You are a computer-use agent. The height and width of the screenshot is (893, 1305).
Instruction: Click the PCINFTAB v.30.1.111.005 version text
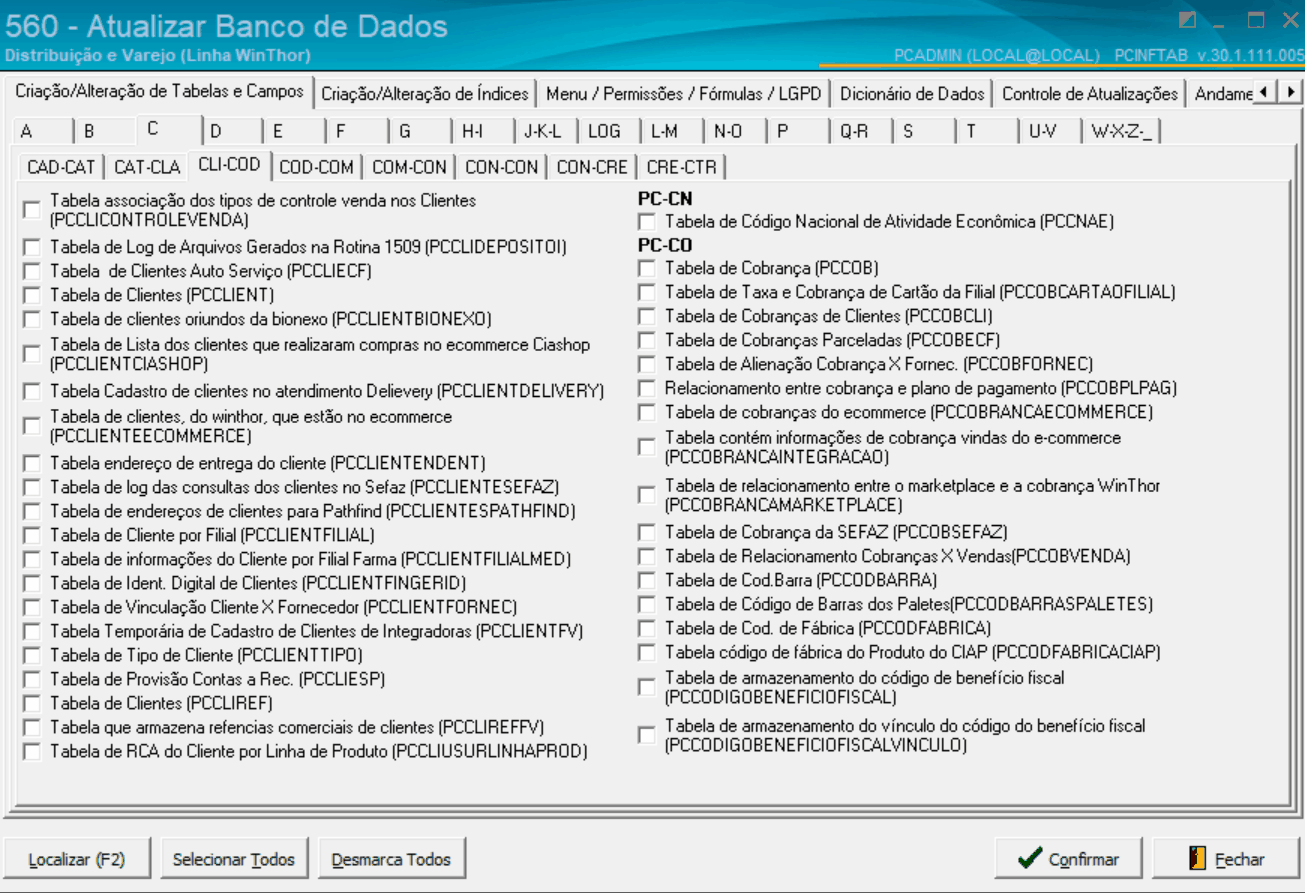click(1209, 55)
